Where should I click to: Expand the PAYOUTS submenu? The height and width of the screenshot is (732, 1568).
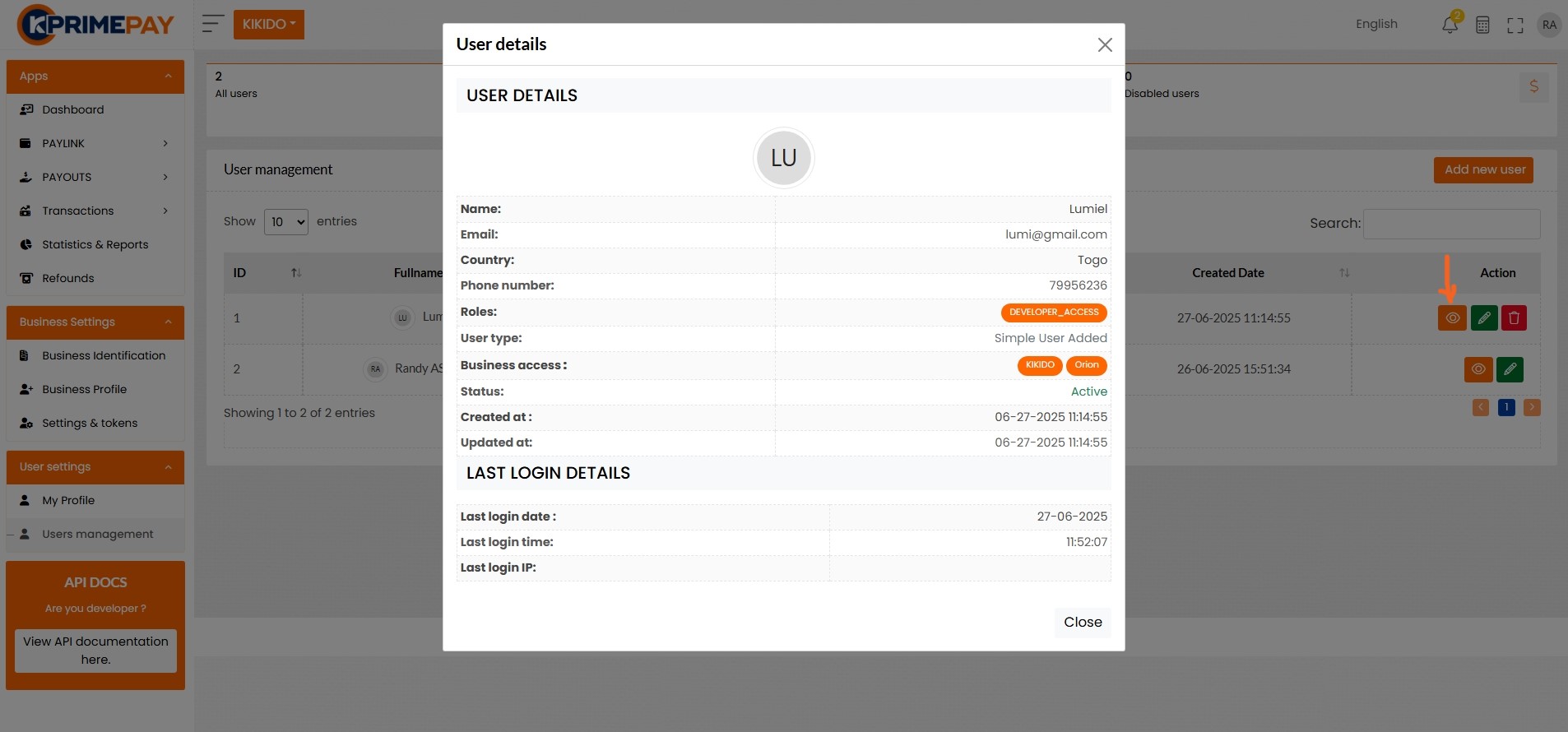coord(95,177)
